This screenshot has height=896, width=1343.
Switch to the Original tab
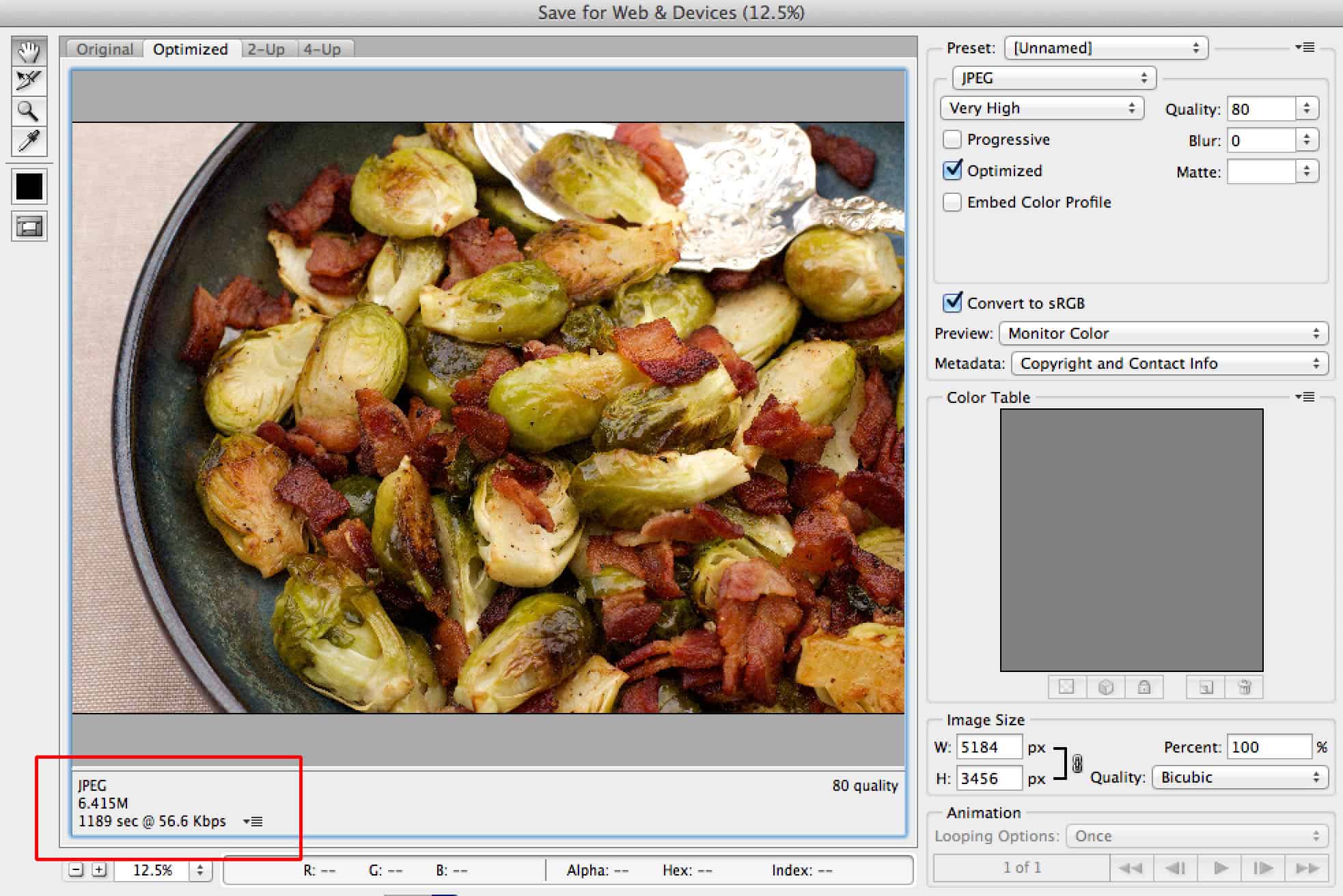point(105,49)
